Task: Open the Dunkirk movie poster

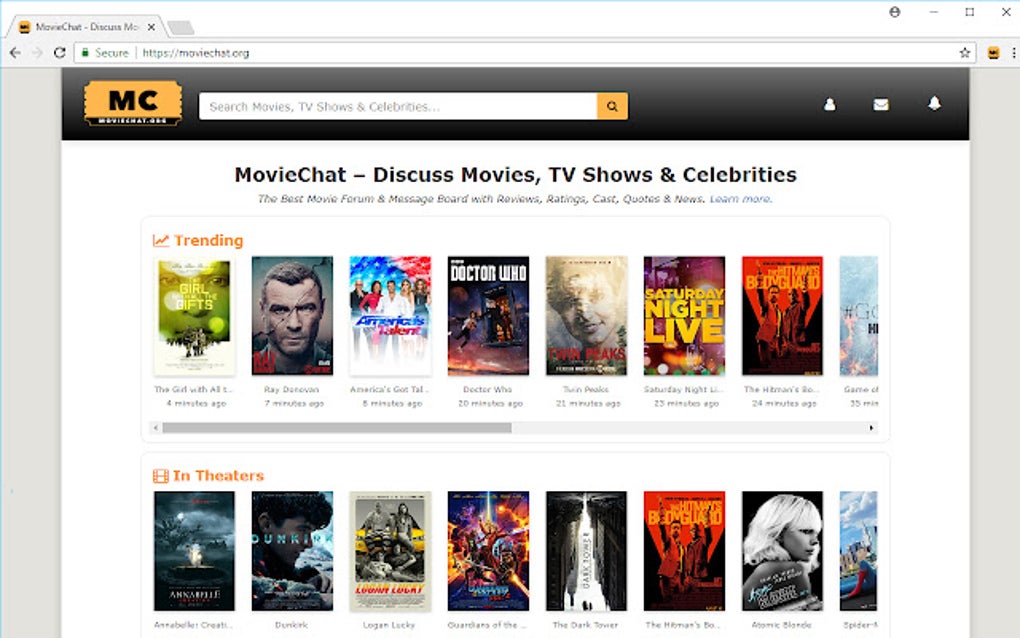Action: click(291, 550)
